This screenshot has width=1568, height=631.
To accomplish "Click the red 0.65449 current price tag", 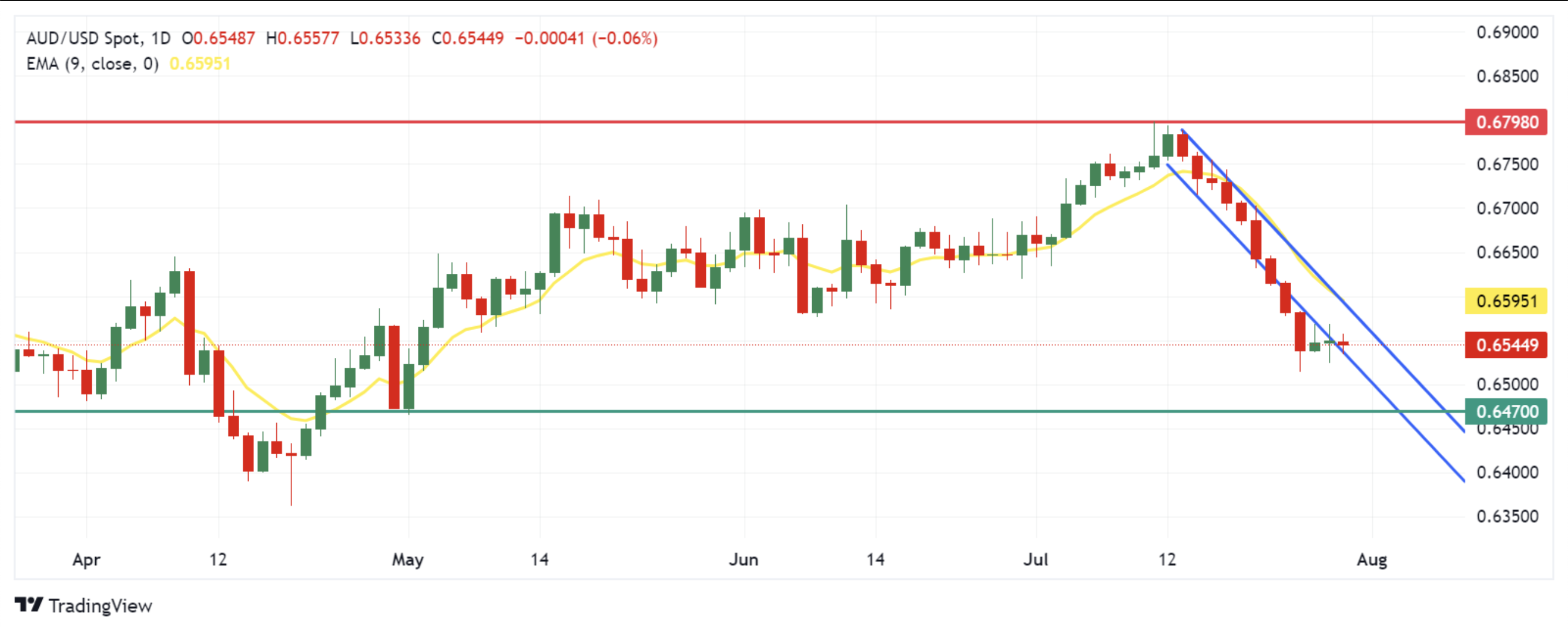I will click(1506, 345).
